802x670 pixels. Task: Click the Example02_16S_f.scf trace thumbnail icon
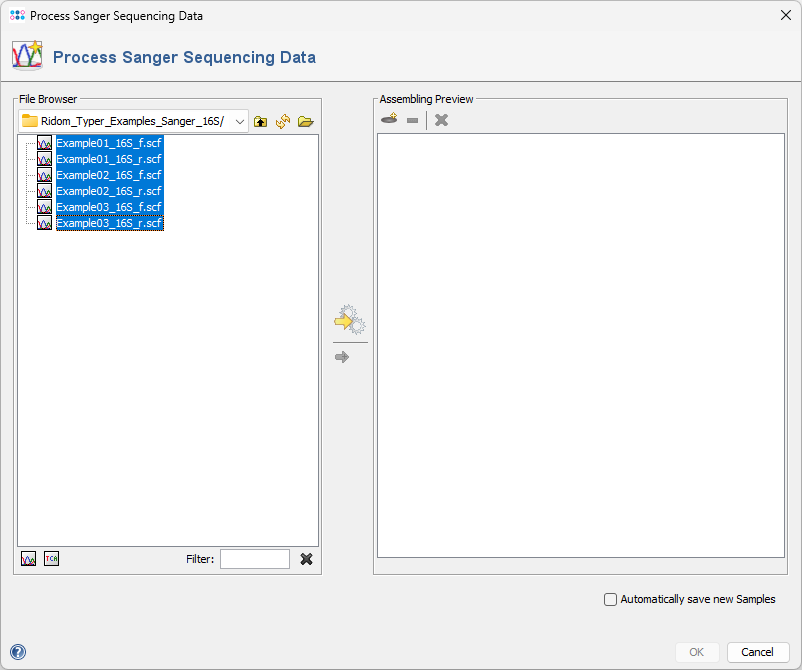[x=44, y=175]
